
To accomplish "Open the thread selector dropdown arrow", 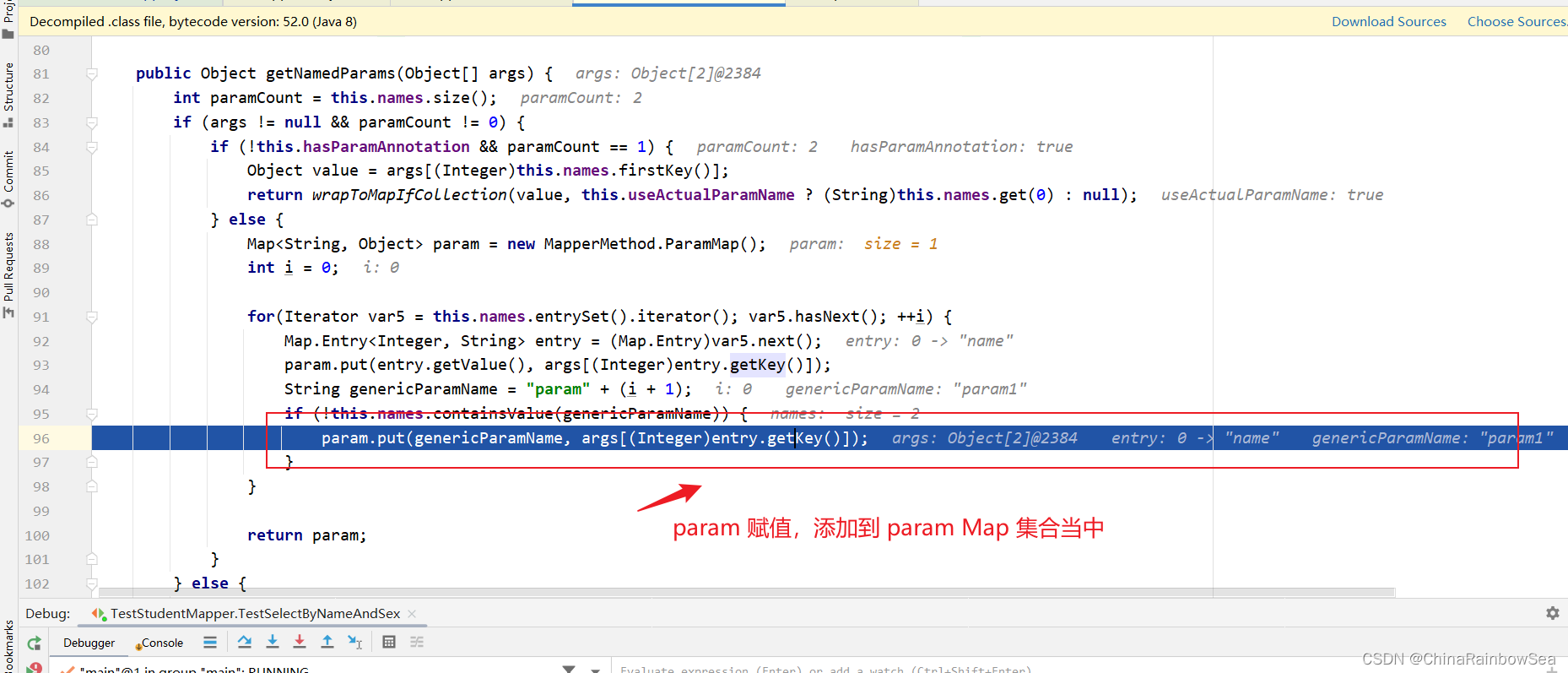I will coord(595,670).
